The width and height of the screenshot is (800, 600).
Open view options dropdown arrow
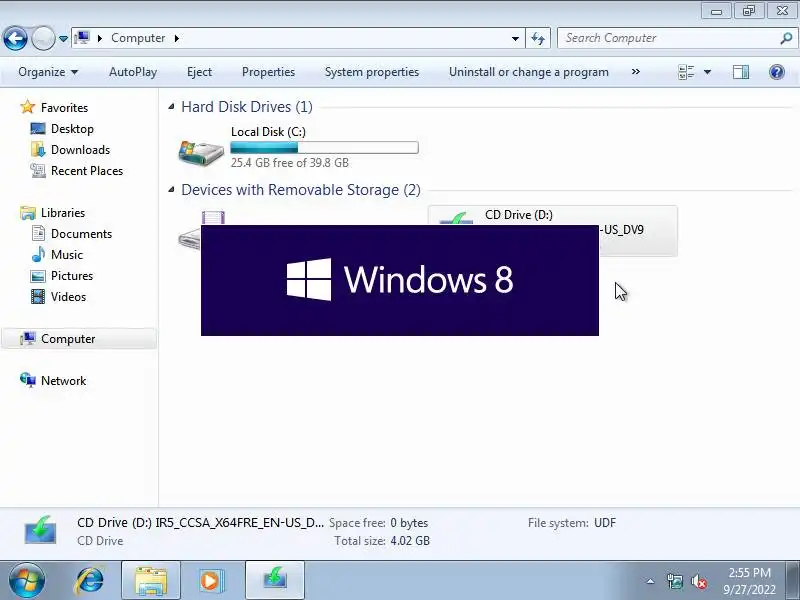(707, 72)
